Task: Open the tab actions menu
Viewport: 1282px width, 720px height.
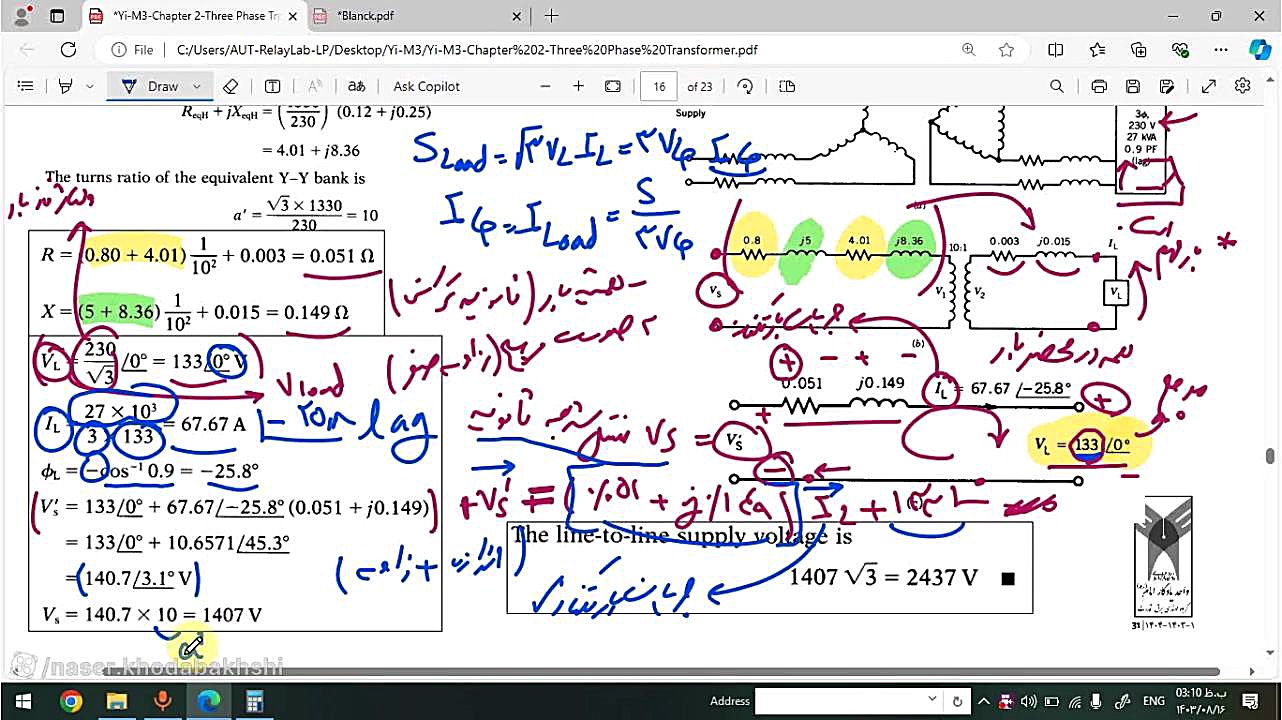Action: pyautogui.click(x=57, y=16)
